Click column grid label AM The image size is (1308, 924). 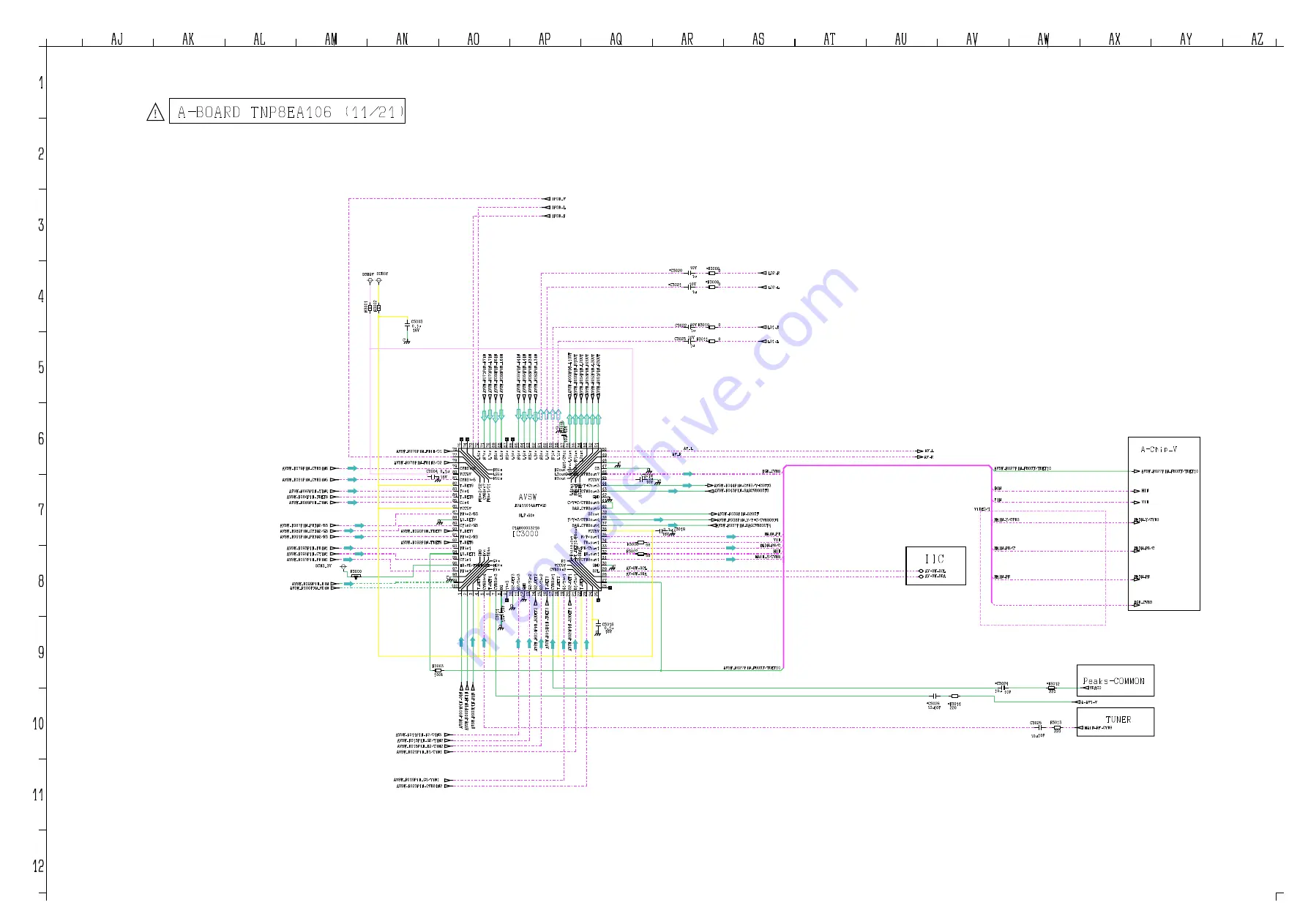pos(331,39)
